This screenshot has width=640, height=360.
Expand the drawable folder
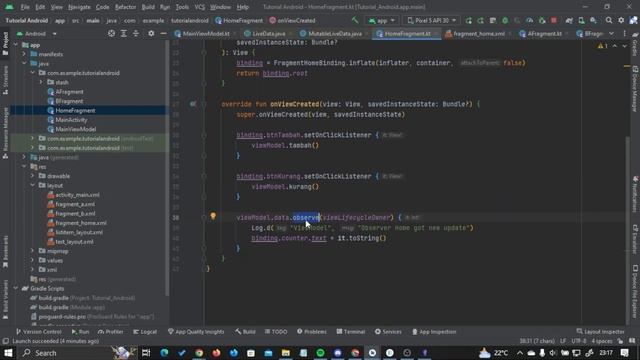coord(33,176)
